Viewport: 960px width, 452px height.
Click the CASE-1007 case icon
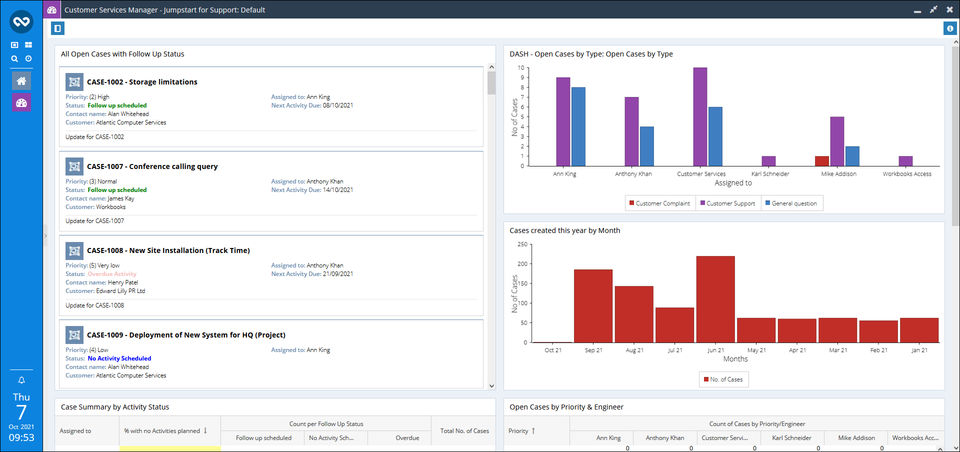pos(74,166)
